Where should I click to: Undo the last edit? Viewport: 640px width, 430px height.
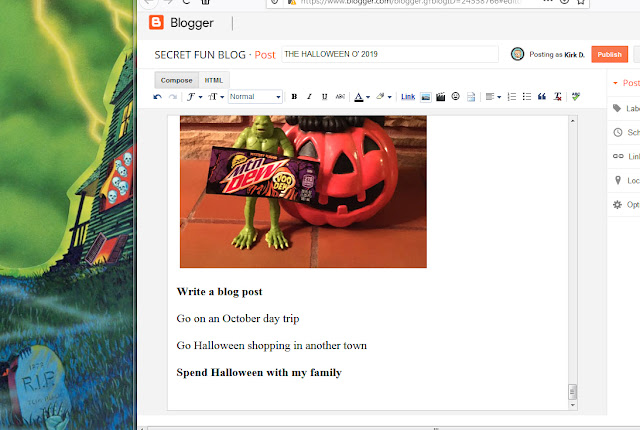(x=158, y=97)
